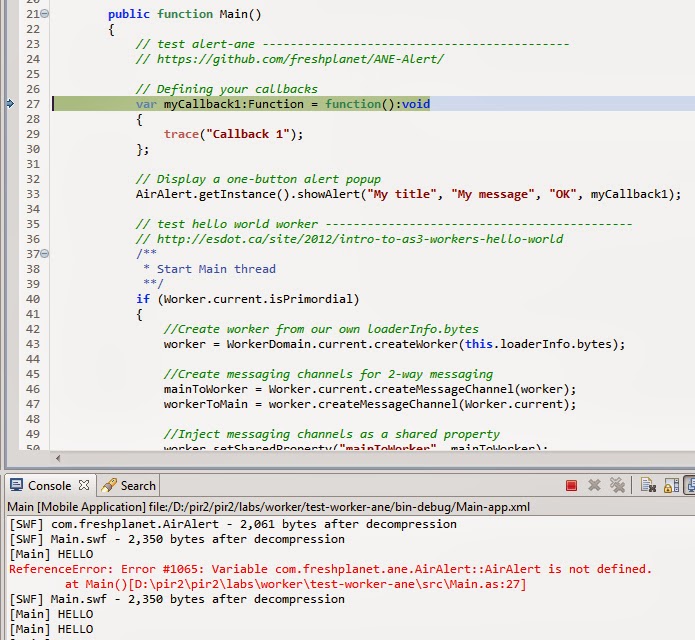
Task: Clear the console output
Action: [648, 486]
